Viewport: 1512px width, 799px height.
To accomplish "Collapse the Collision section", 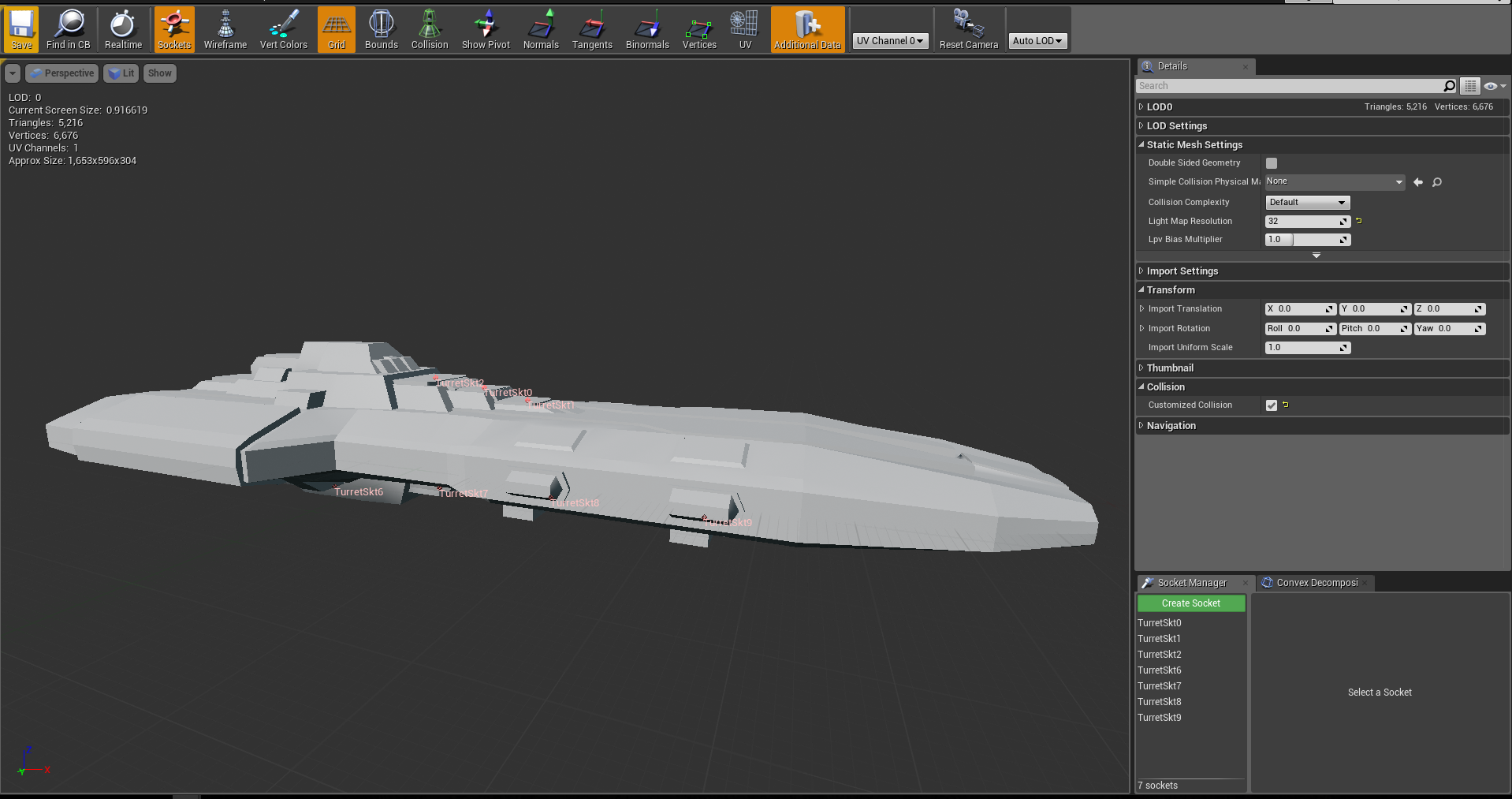I will (1141, 386).
